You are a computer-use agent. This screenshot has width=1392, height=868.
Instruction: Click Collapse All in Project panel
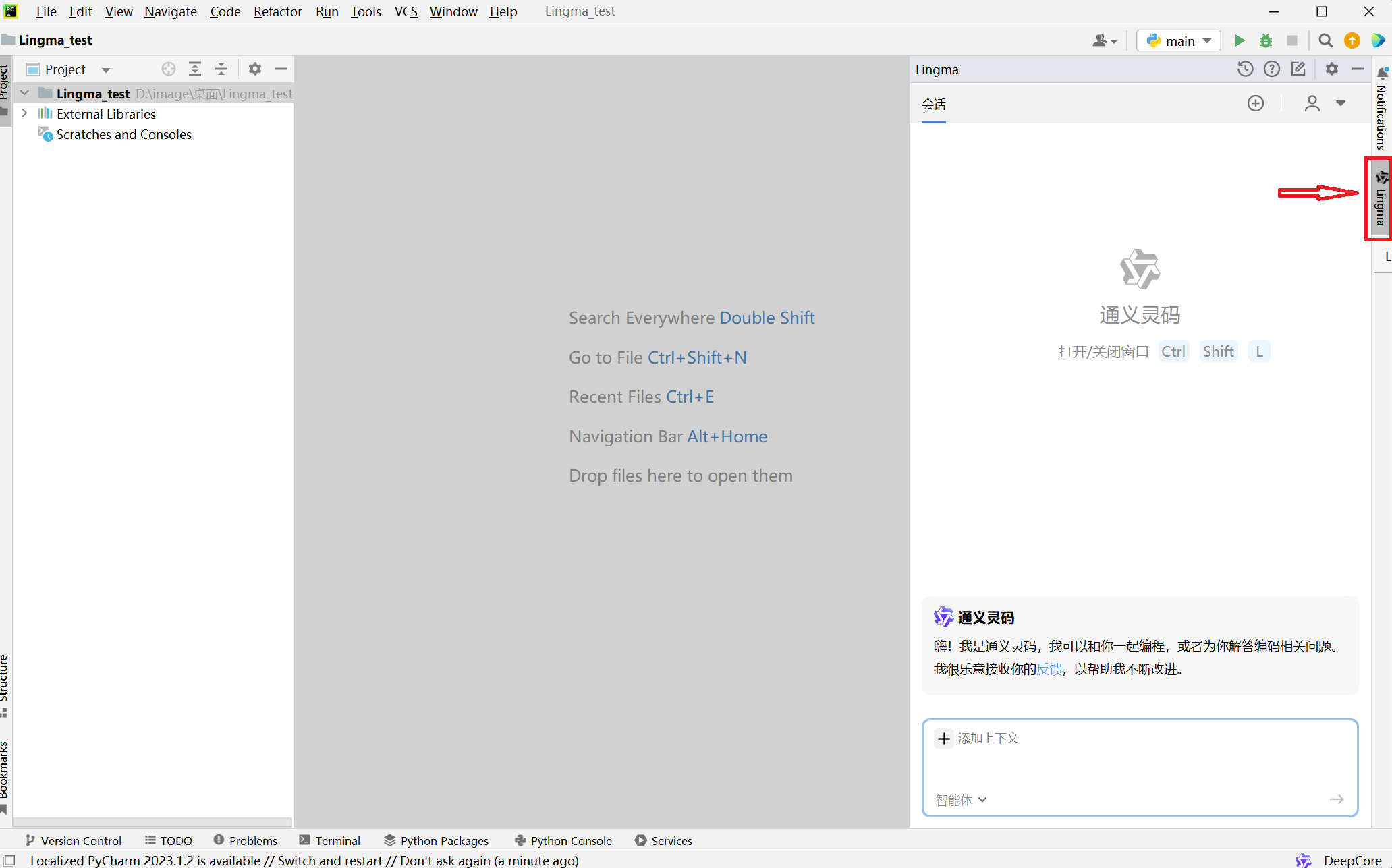[x=221, y=69]
